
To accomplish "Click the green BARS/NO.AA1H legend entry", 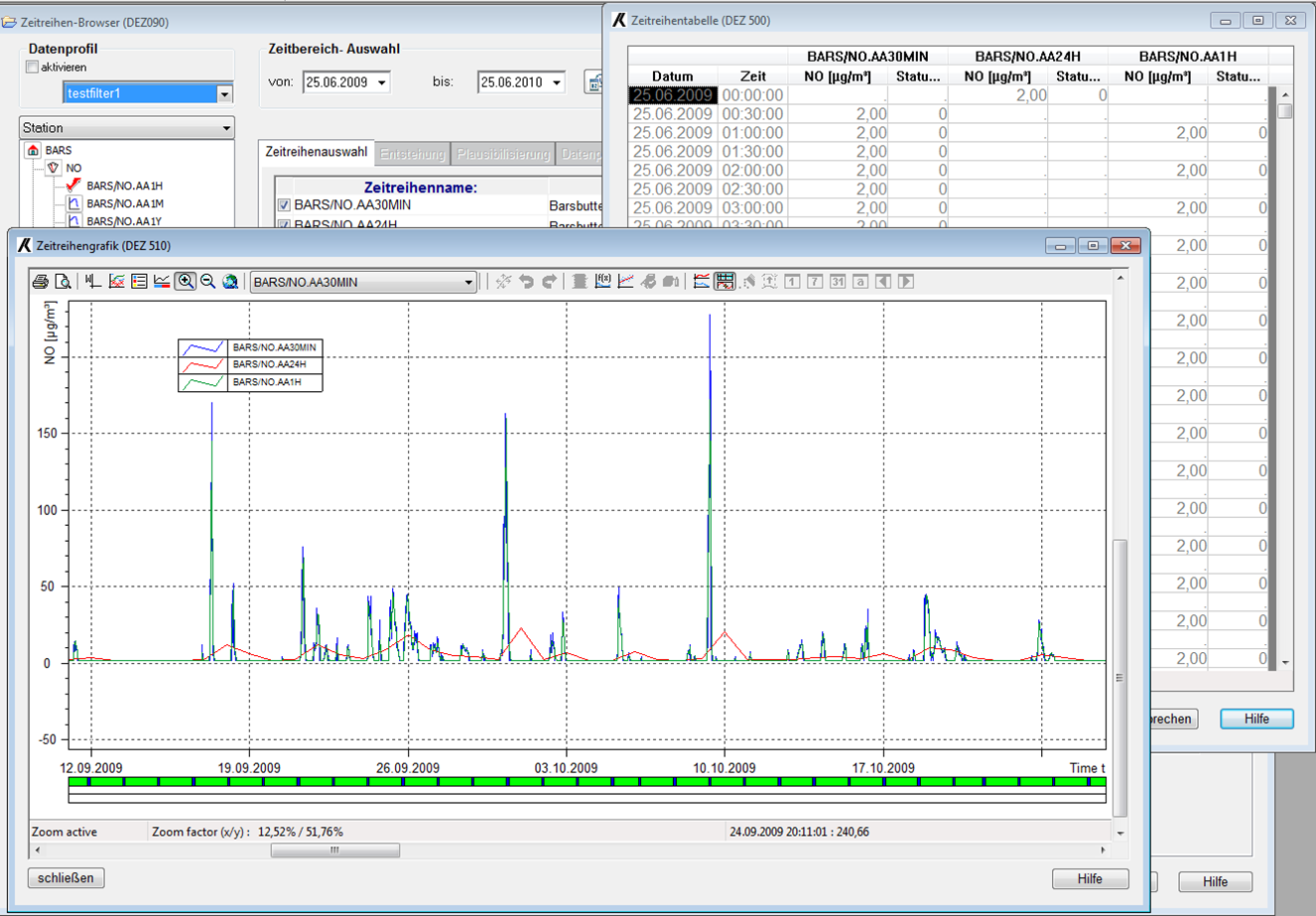I will pyautogui.click(x=250, y=382).
